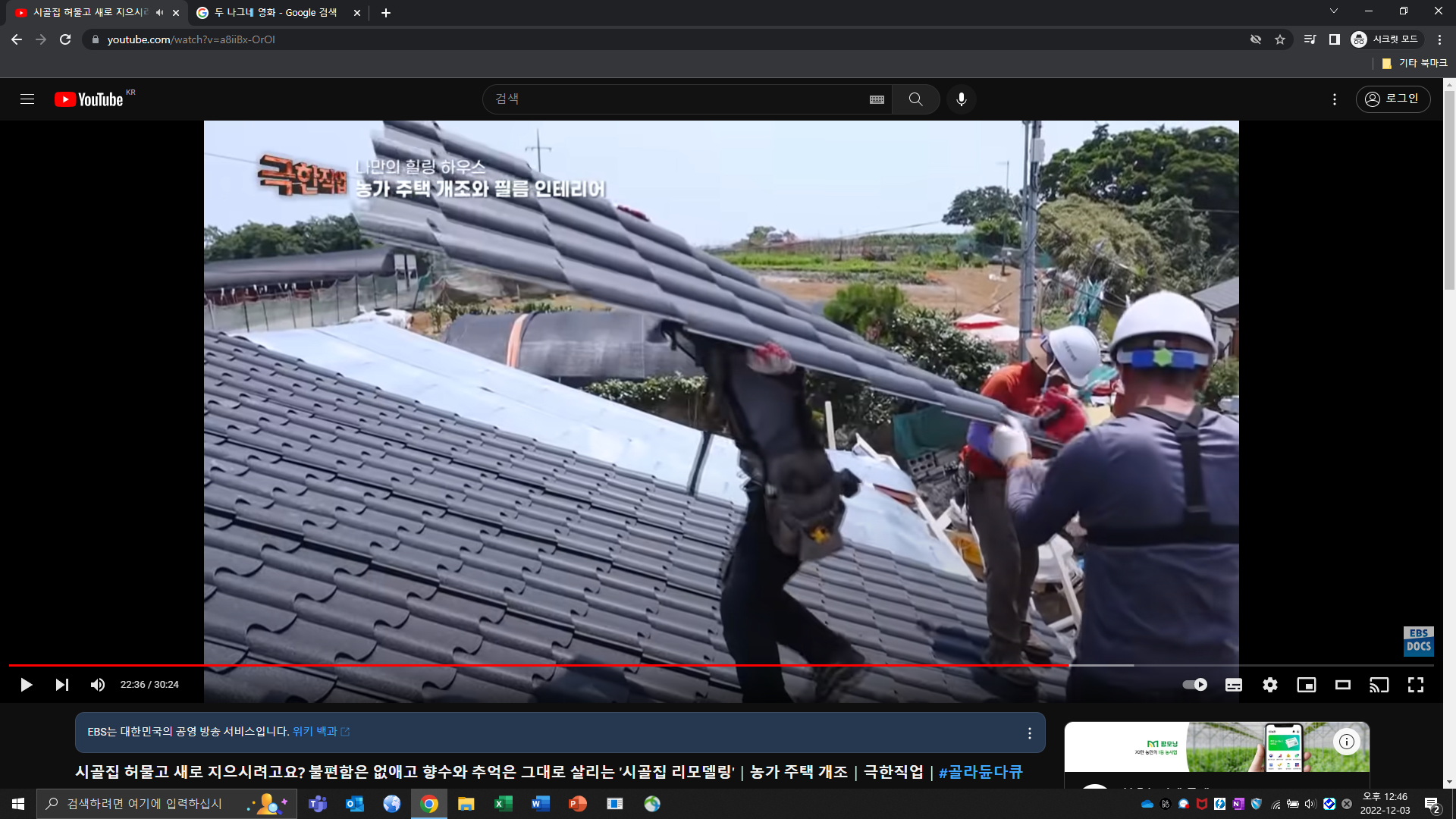Reload the current page
This screenshot has width=1456, height=819.
65,39
